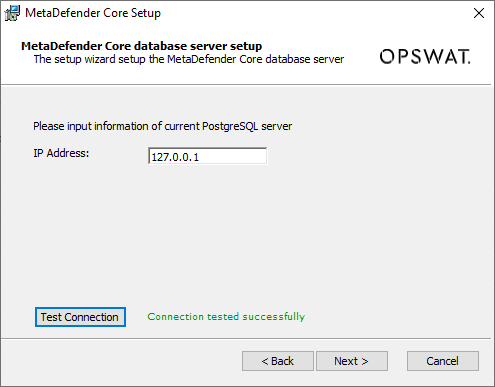Image resolution: width=495 pixels, height=387 pixels.
Task: Click the MetaDefender Core Setup title text
Action: pos(93,13)
